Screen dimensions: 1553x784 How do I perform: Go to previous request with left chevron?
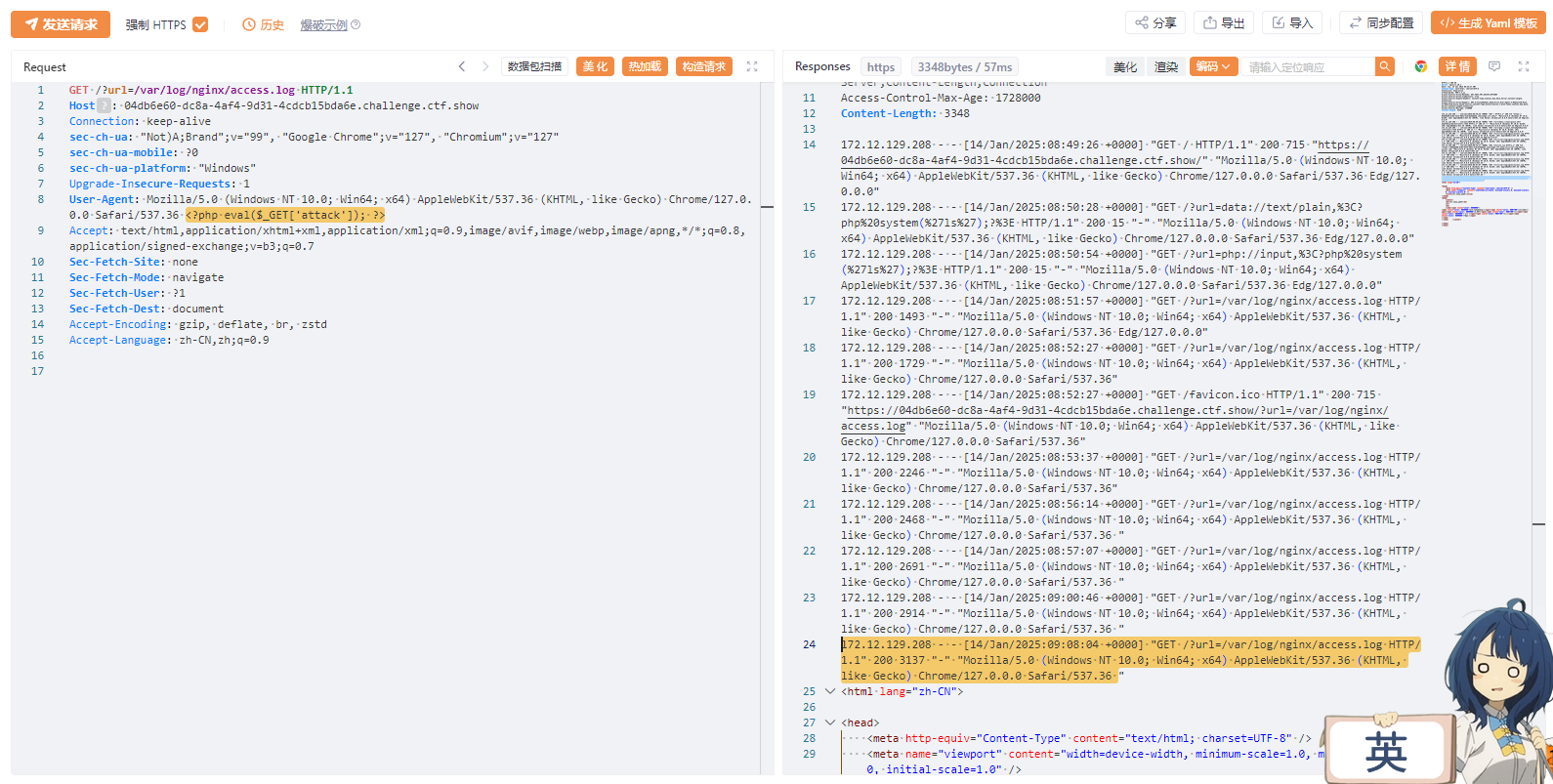tap(462, 66)
